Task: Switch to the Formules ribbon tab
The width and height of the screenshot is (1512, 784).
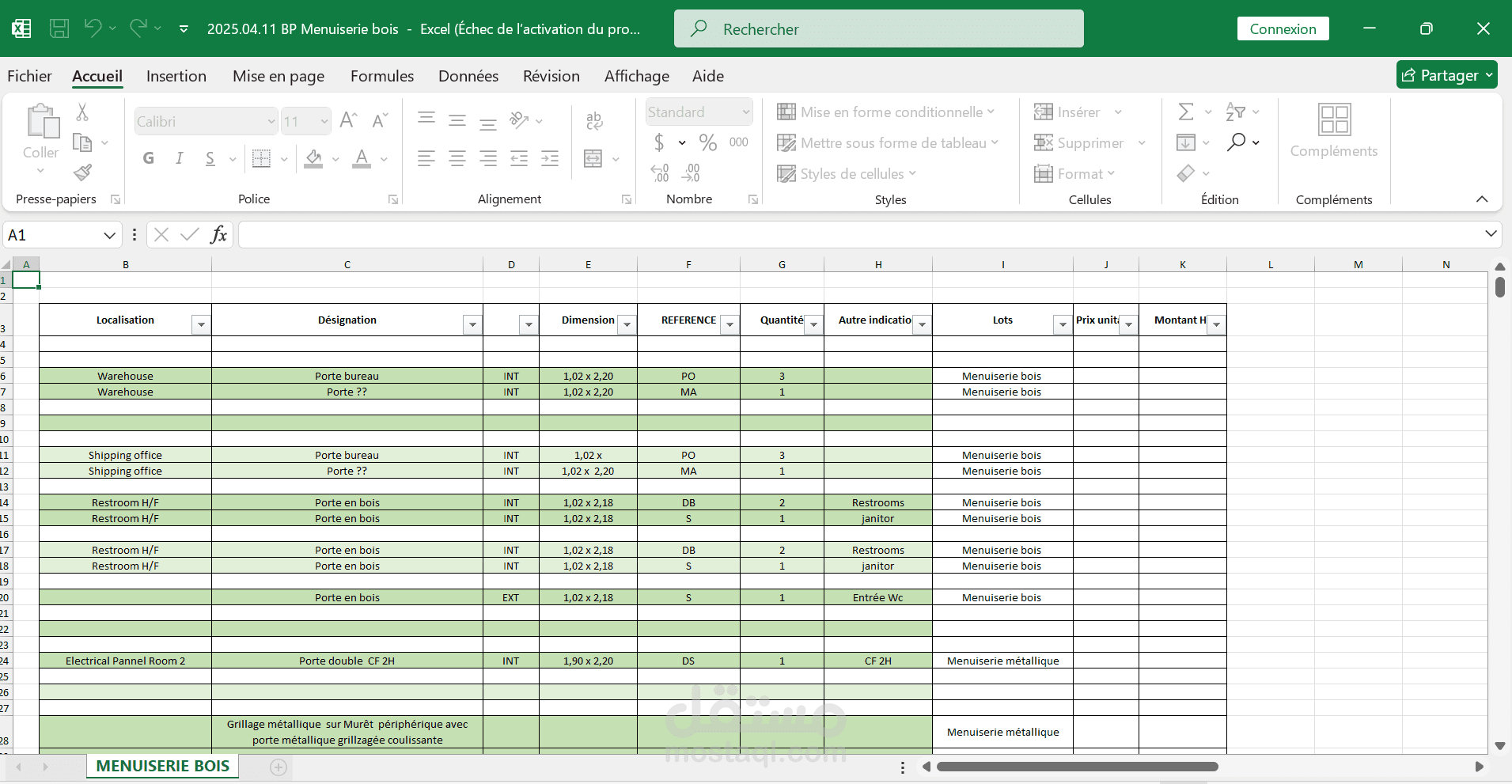Action: (x=381, y=76)
